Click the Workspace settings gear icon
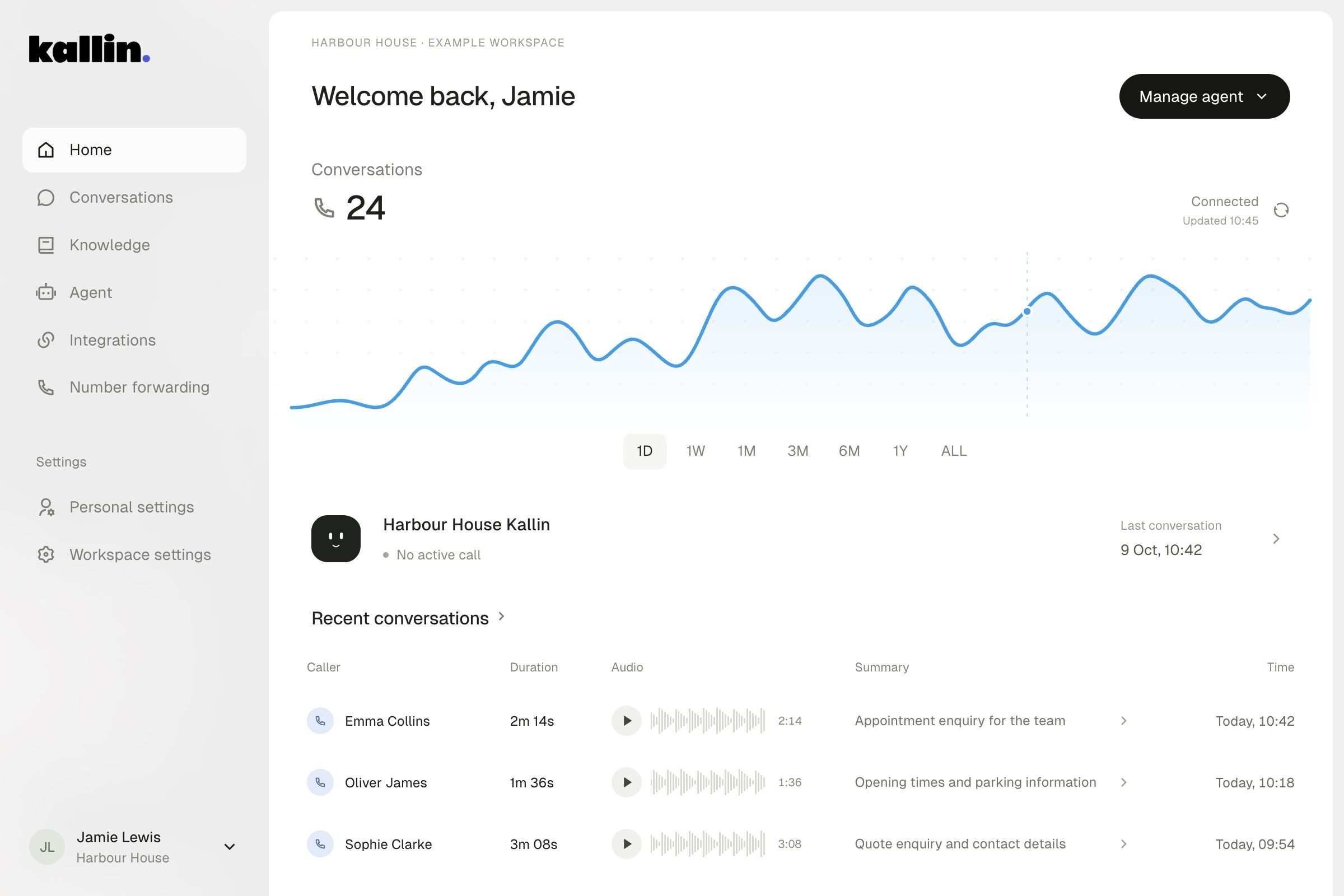Image resolution: width=1344 pixels, height=896 pixels. pos(46,555)
